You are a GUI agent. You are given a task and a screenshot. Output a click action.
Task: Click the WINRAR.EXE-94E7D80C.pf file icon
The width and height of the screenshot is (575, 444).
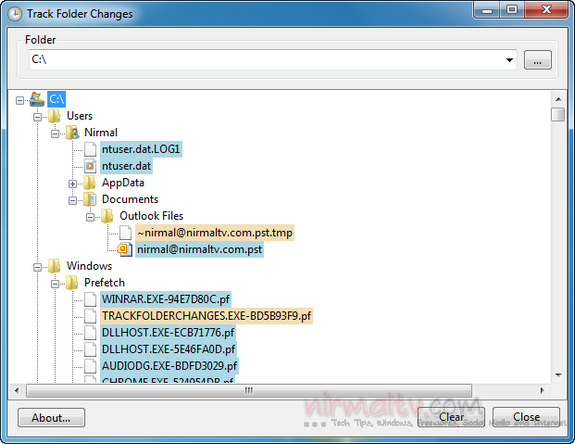tap(90, 300)
